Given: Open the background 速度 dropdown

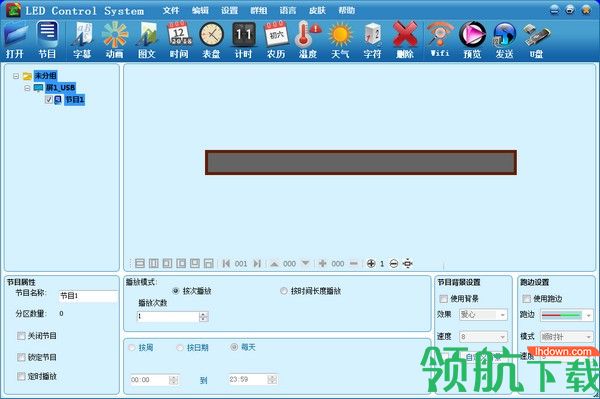Looking at the screenshot, I should click(x=483, y=337).
